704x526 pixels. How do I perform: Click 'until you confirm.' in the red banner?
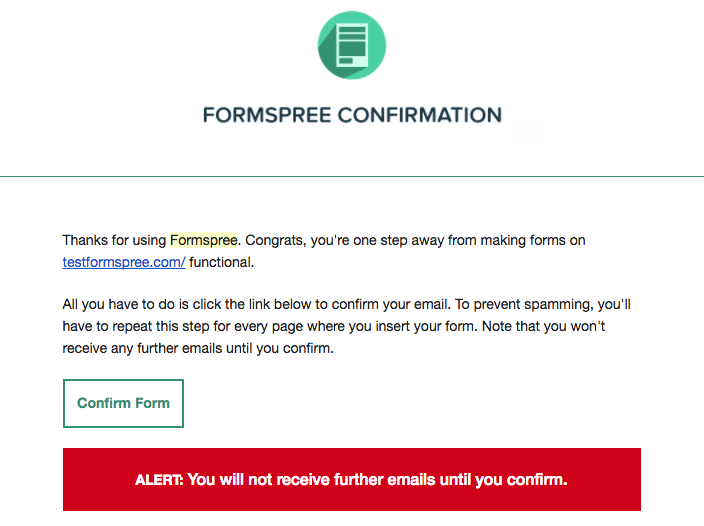point(503,480)
